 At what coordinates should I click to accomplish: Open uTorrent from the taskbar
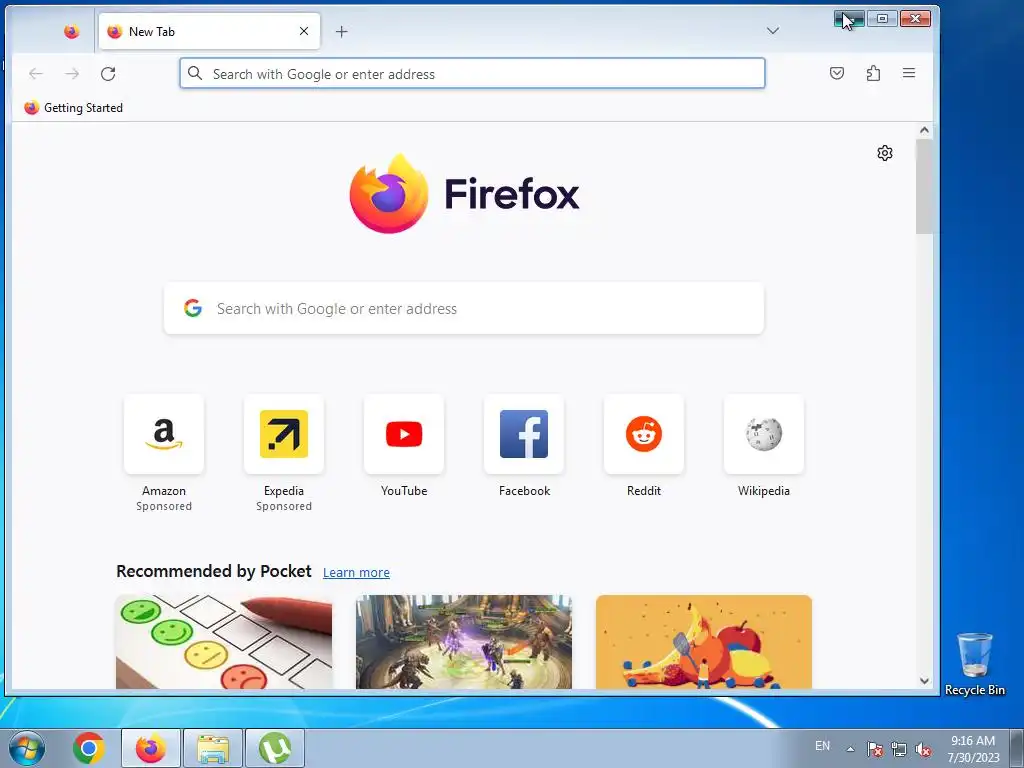(275, 748)
